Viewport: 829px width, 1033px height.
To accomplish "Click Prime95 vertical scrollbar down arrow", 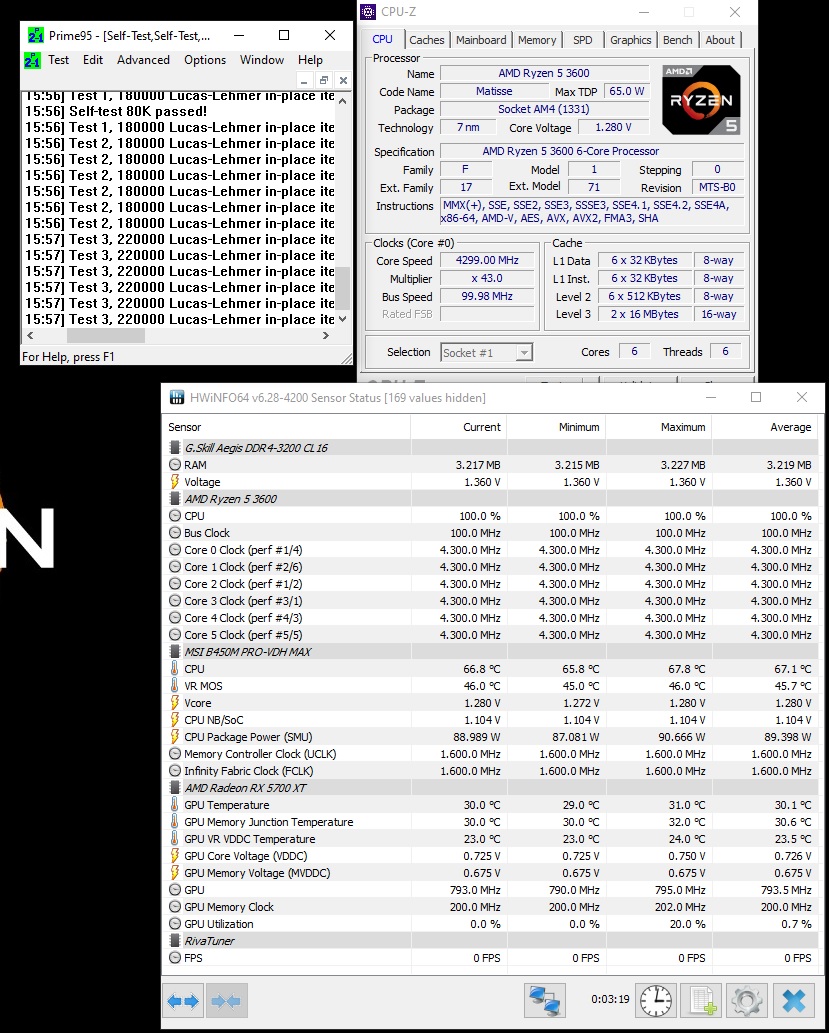I will pos(343,319).
